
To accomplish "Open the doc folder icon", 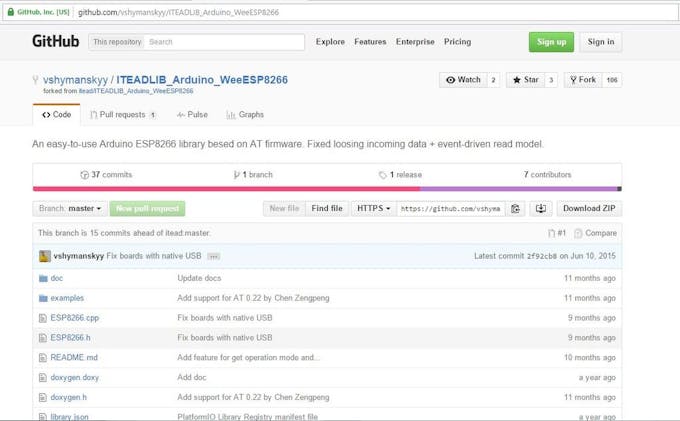I will [x=43, y=278].
